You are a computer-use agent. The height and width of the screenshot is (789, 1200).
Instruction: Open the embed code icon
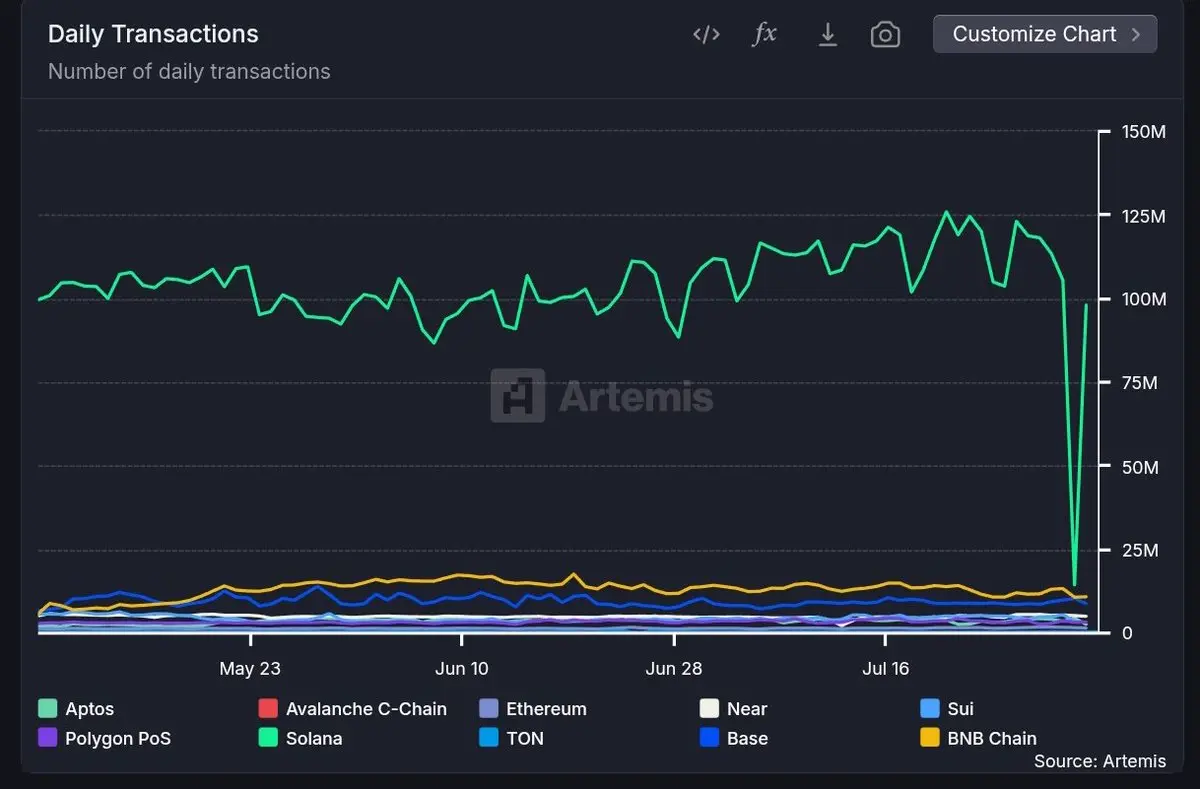click(706, 35)
